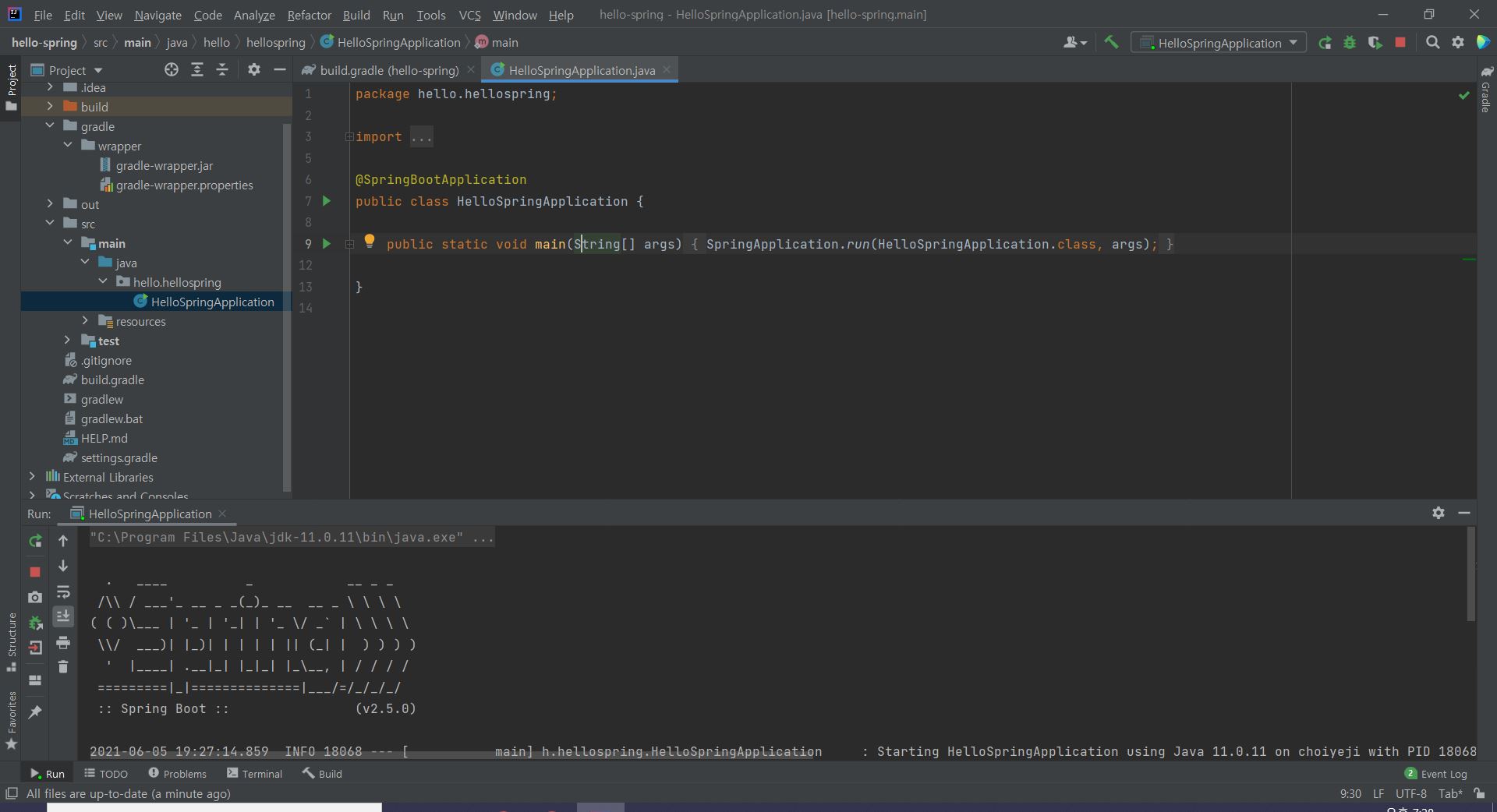The width and height of the screenshot is (1497, 812).
Task: Pin the Run tab
Action: pos(35,712)
